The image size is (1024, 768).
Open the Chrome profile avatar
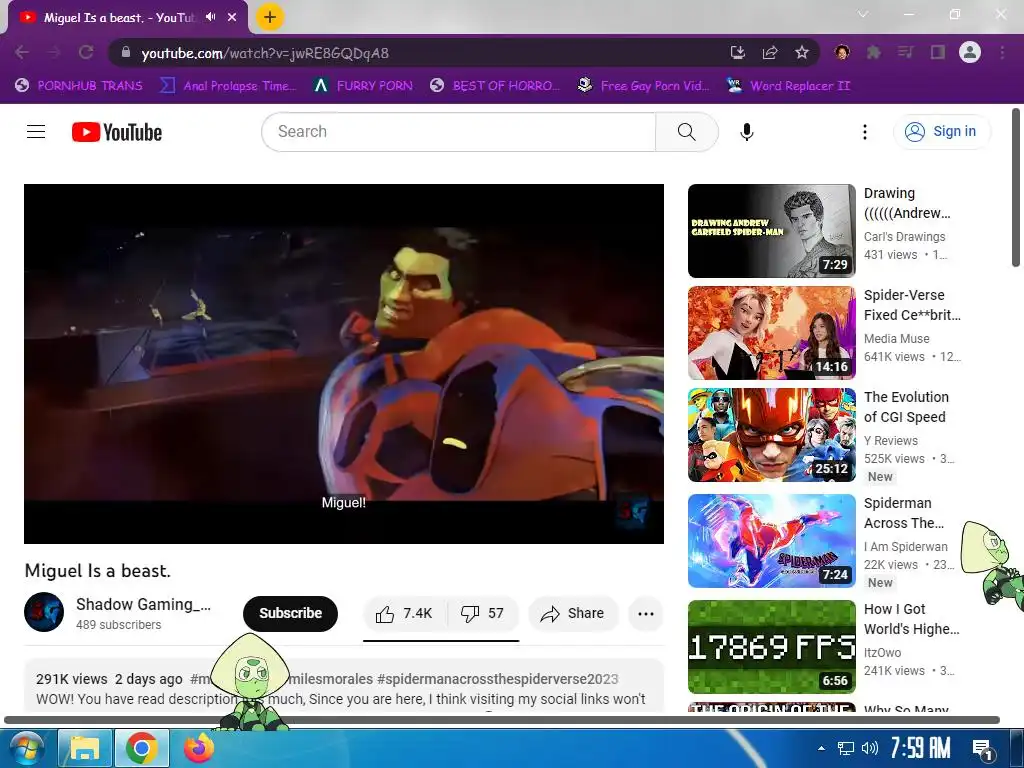[x=970, y=52]
